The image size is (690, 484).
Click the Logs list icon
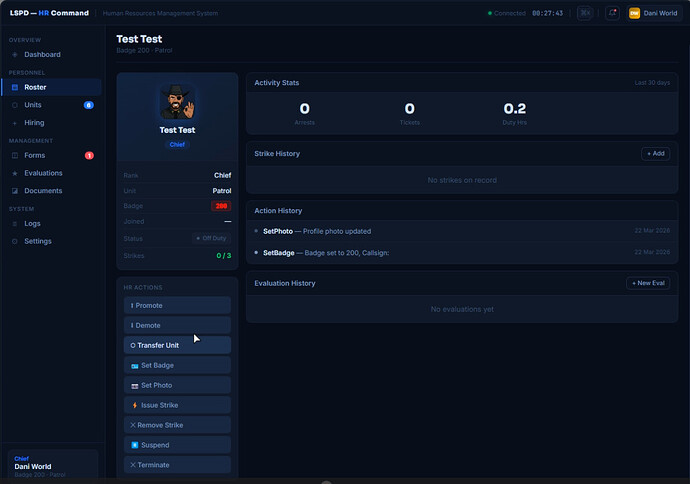(x=15, y=224)
